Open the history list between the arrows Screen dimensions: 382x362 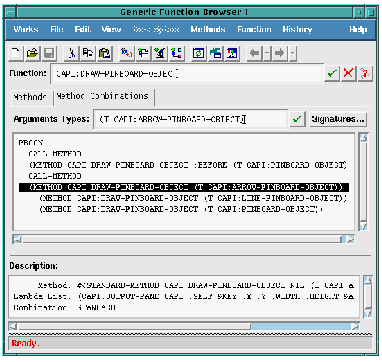[x=267, y=53]
